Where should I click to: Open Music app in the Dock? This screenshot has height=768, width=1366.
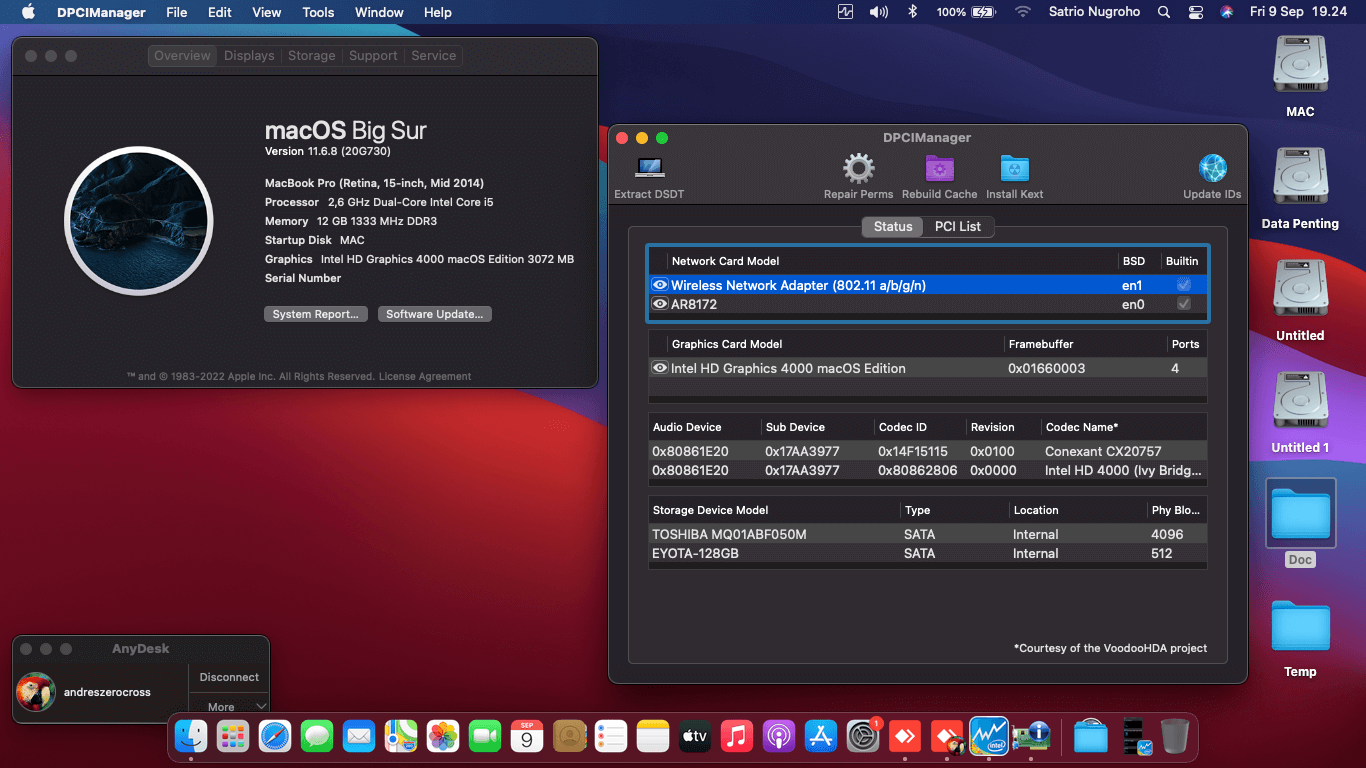(x=737, y=737)
